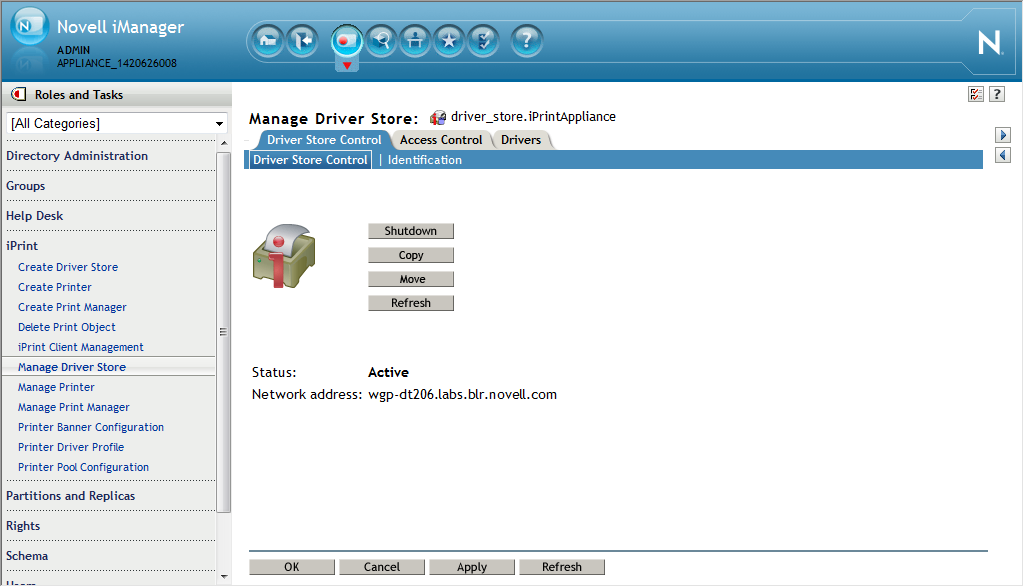Open Manage Print Manager task
1024x587 pixels.
[74, 407]
